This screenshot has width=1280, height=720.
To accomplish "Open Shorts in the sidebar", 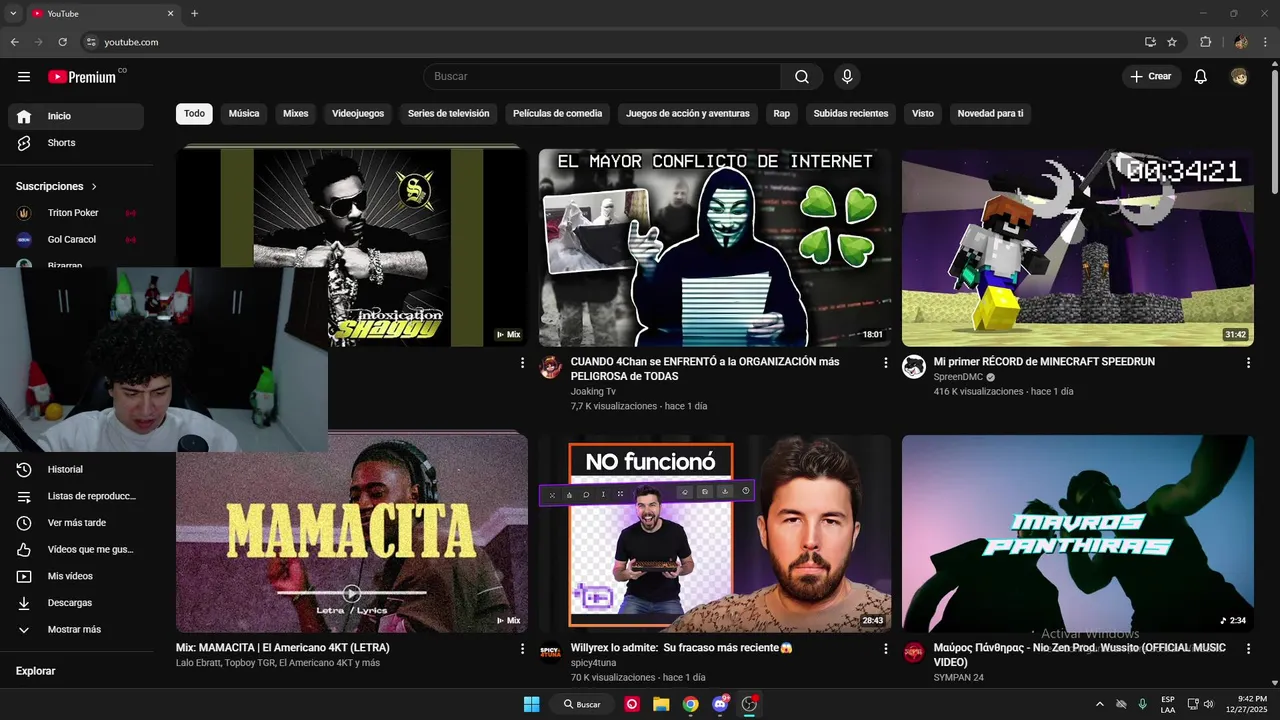I will [x=76, y=143].
